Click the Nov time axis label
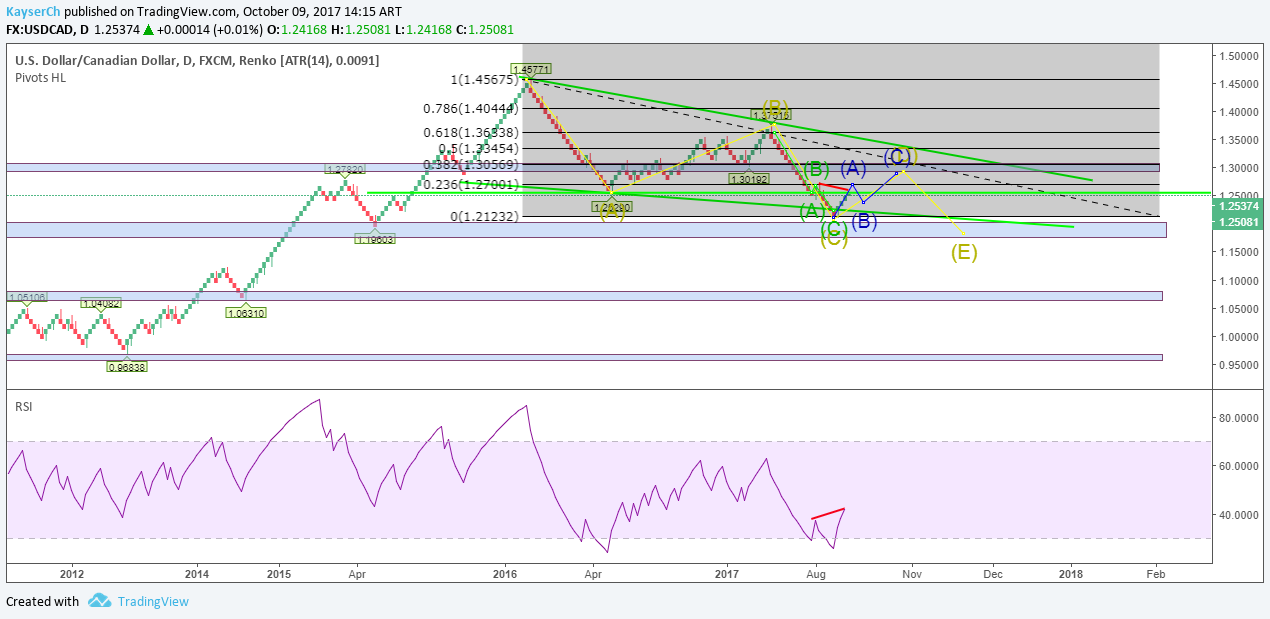Viewport: 1270px width, 619px height. 911,574
